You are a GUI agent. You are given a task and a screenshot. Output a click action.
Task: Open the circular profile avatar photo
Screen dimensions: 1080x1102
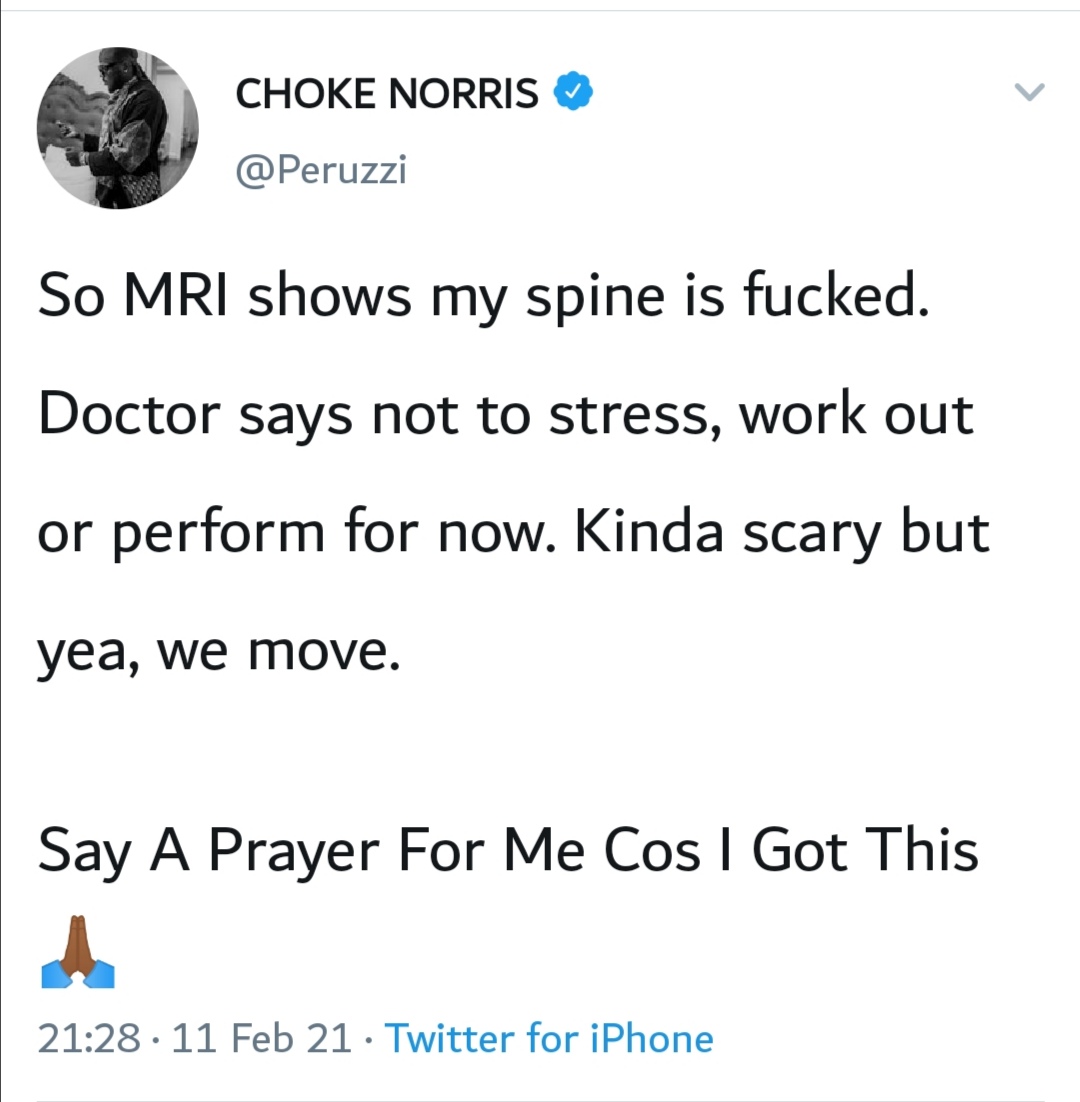pos(118,128)
